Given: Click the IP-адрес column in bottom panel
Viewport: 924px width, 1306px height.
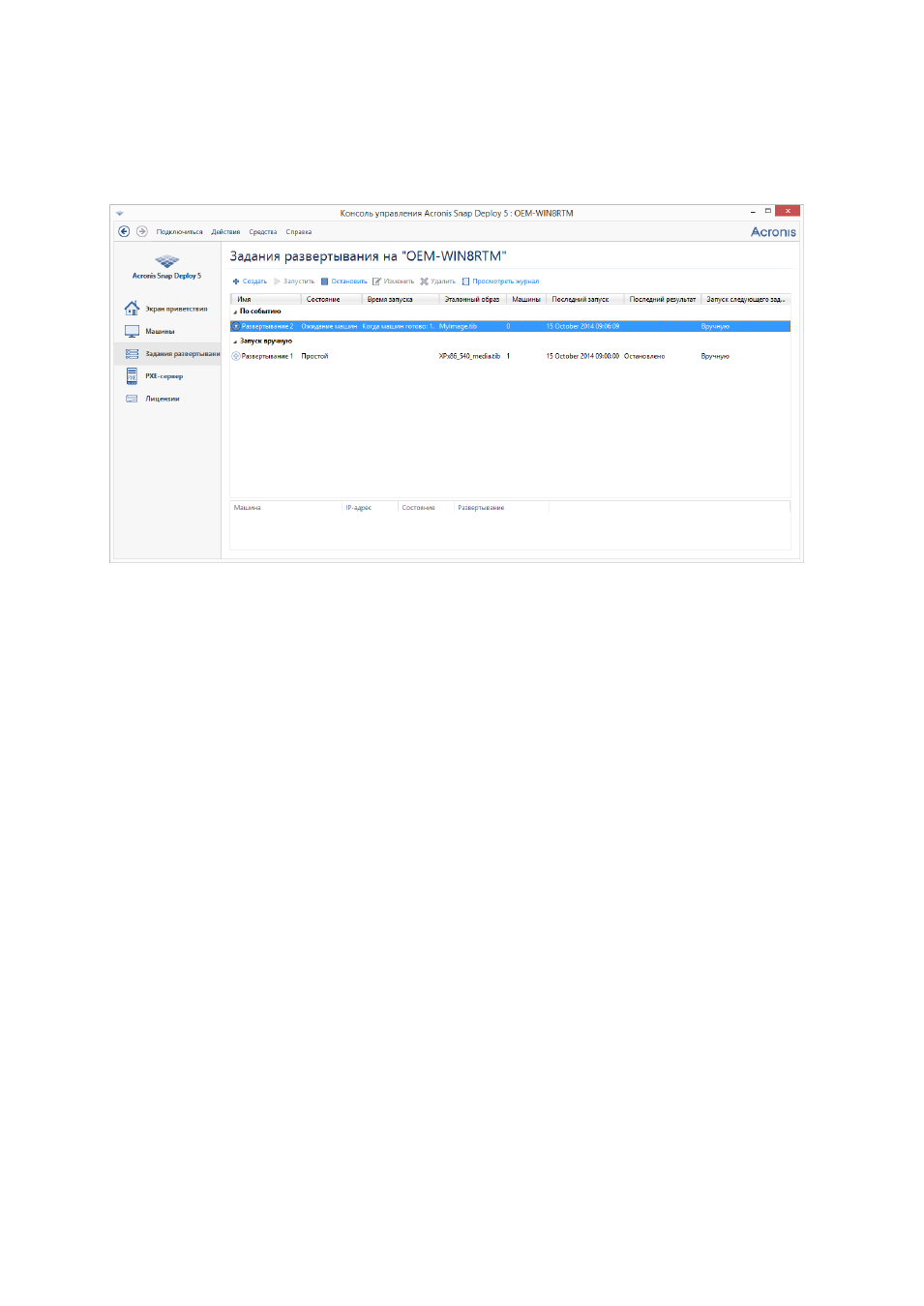Looking at the screenshot, I should click(x=371, y=507).
